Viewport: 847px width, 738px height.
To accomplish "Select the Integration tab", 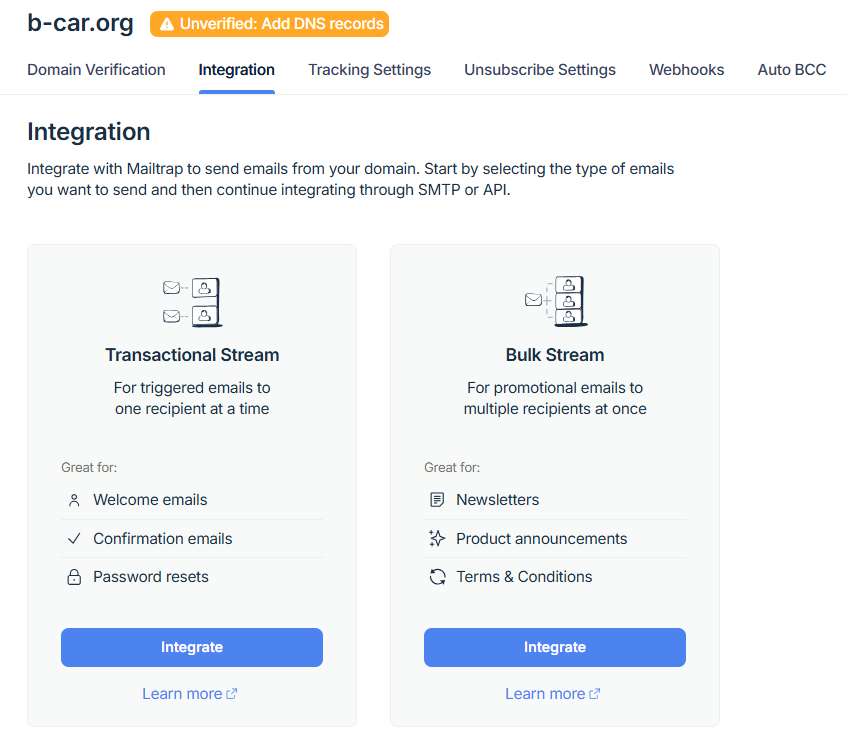I will click(x=236, y=70).
